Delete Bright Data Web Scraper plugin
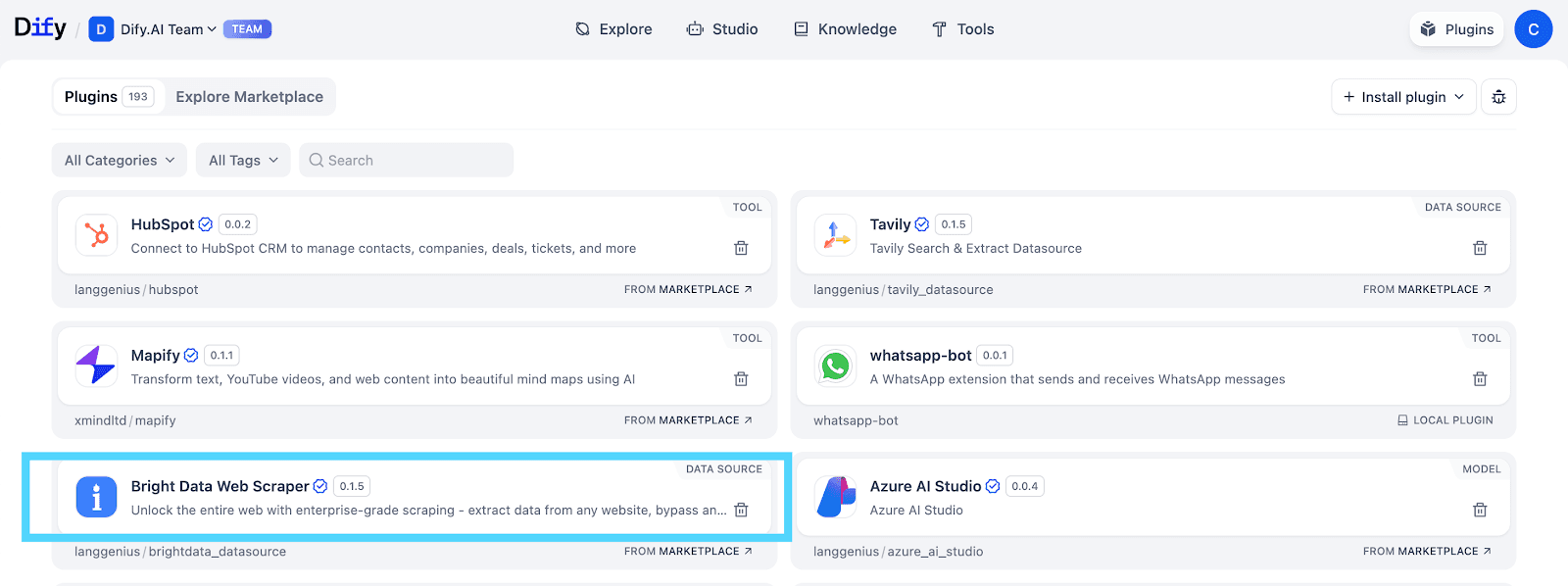Image resolution: width=1568 pixels, height=586 pixels. (x=741, y=510)
